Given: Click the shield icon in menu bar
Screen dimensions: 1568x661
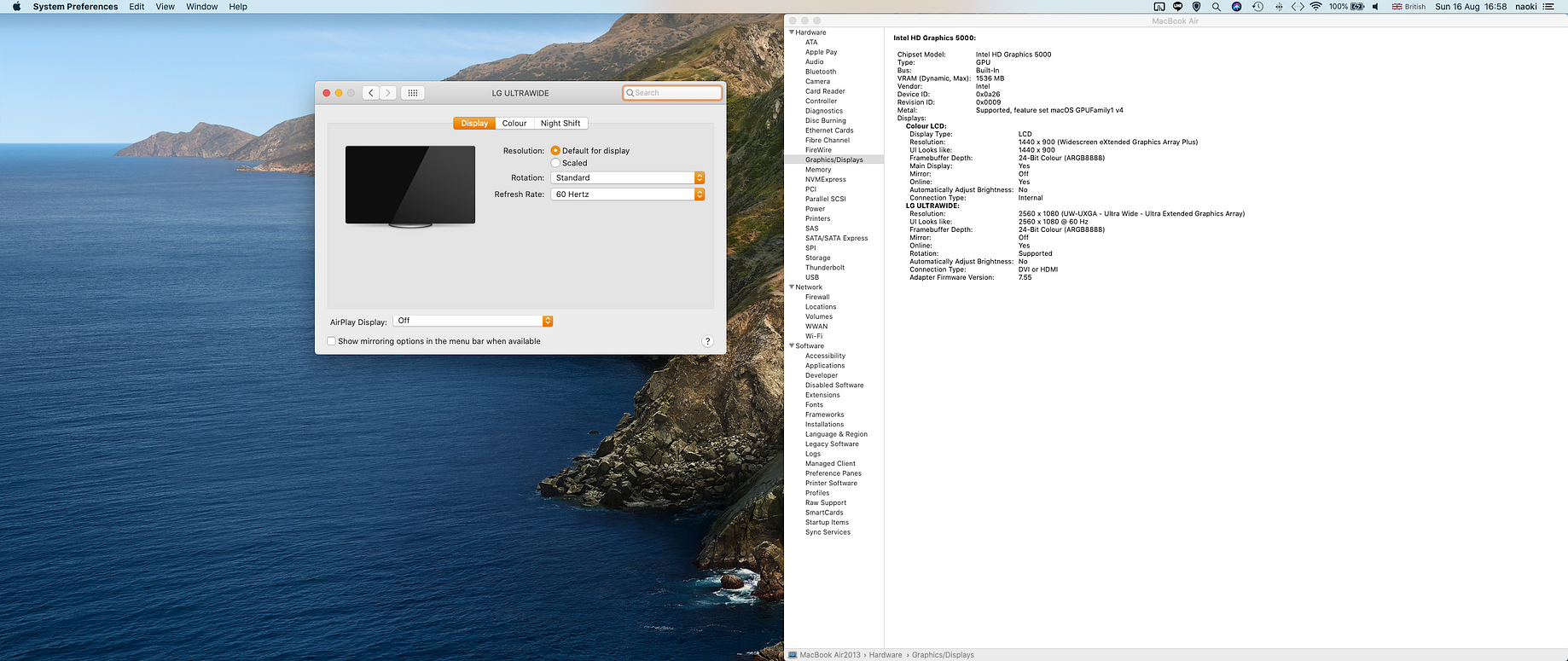Looking at the screenshot, I should pyautogui.click(x=1196, y=6).
